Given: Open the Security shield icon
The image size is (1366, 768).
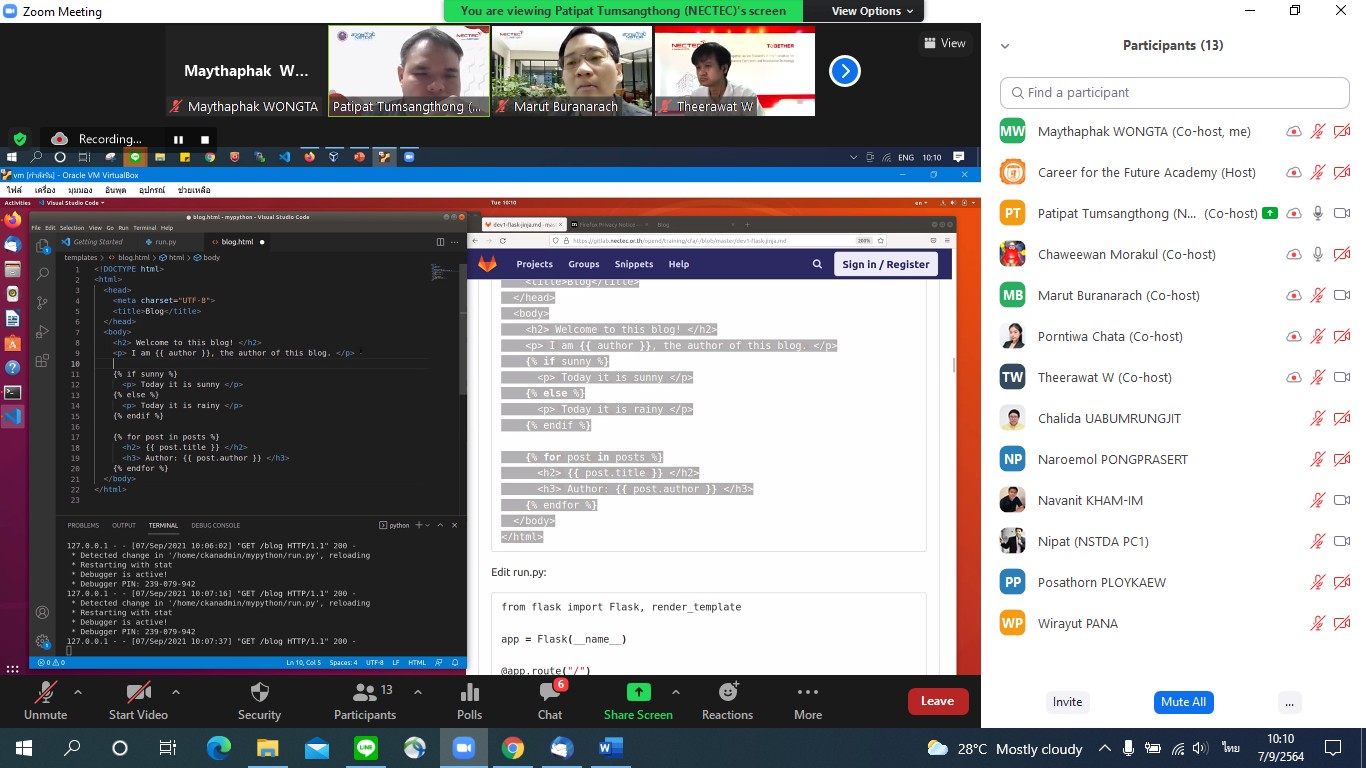Looking at the screenshot, I should coord(259,693).
